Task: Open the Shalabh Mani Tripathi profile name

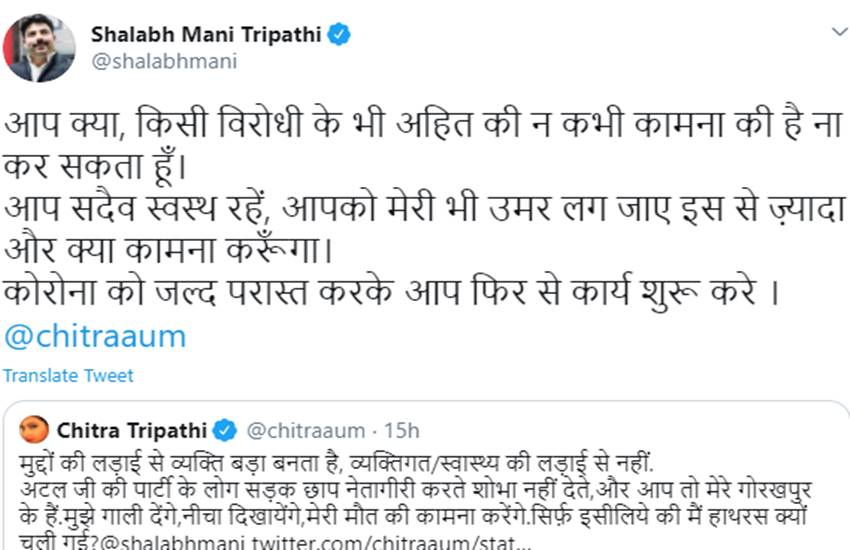Action: pyautogui.click(x=206, y=35)
